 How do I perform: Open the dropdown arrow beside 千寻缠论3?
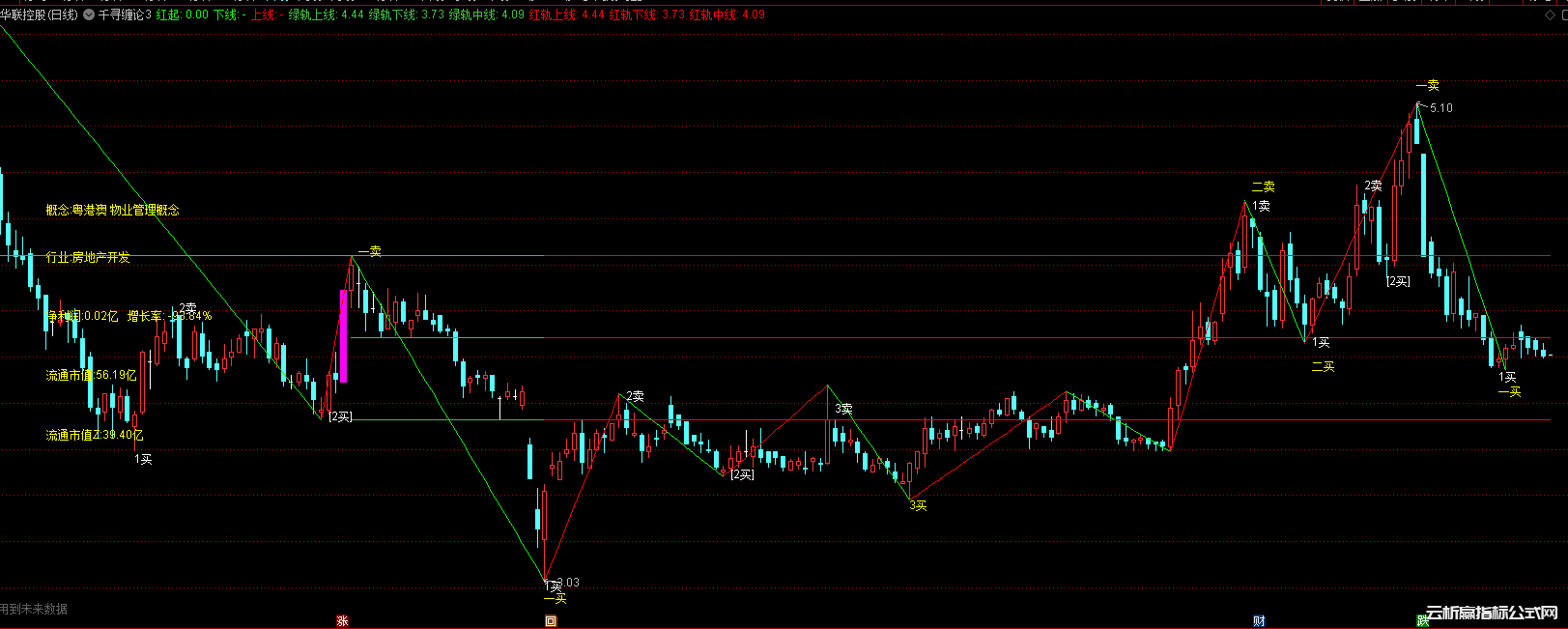coord(90,15)
